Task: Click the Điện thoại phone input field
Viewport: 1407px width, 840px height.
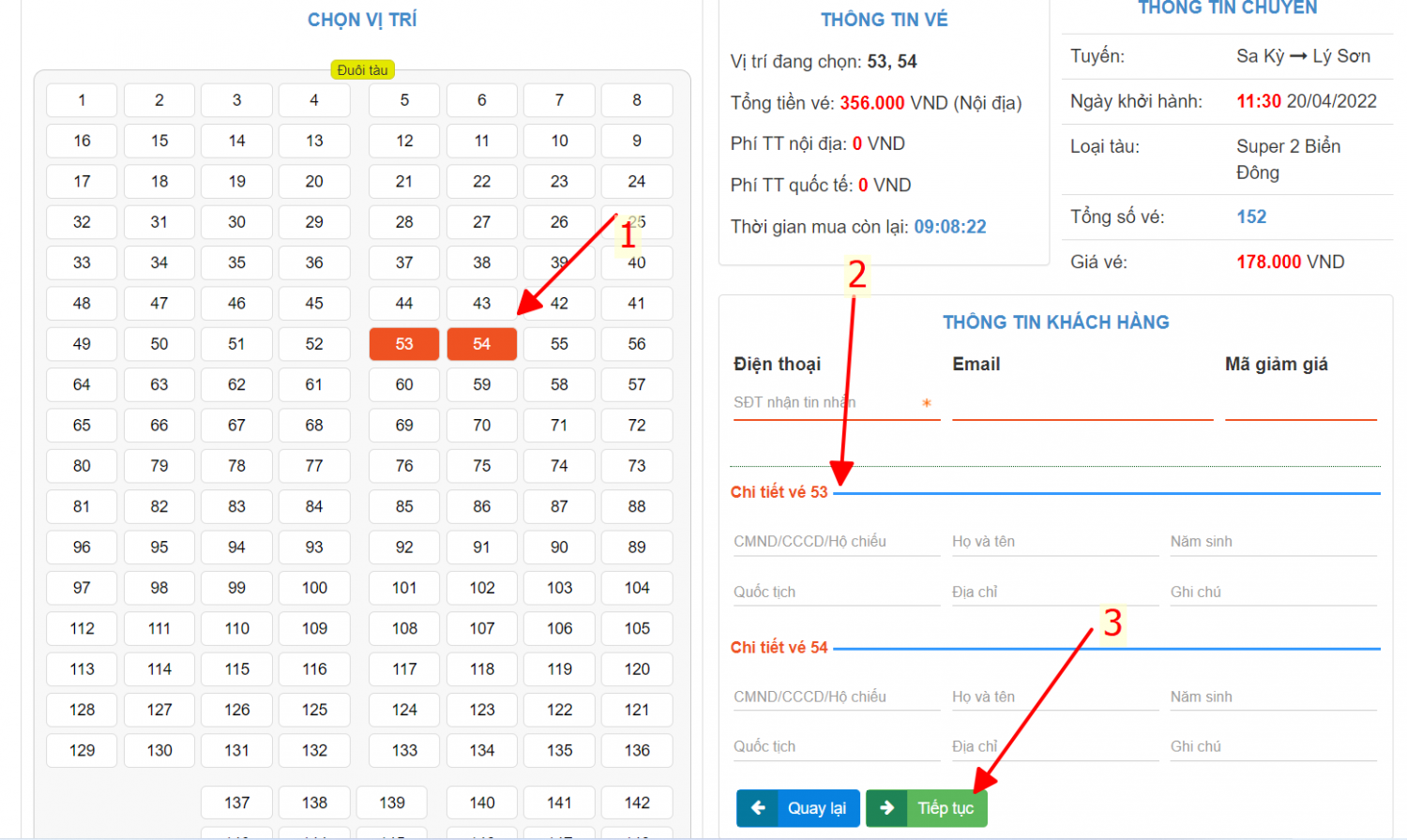Action: click(x=825, y=403)
